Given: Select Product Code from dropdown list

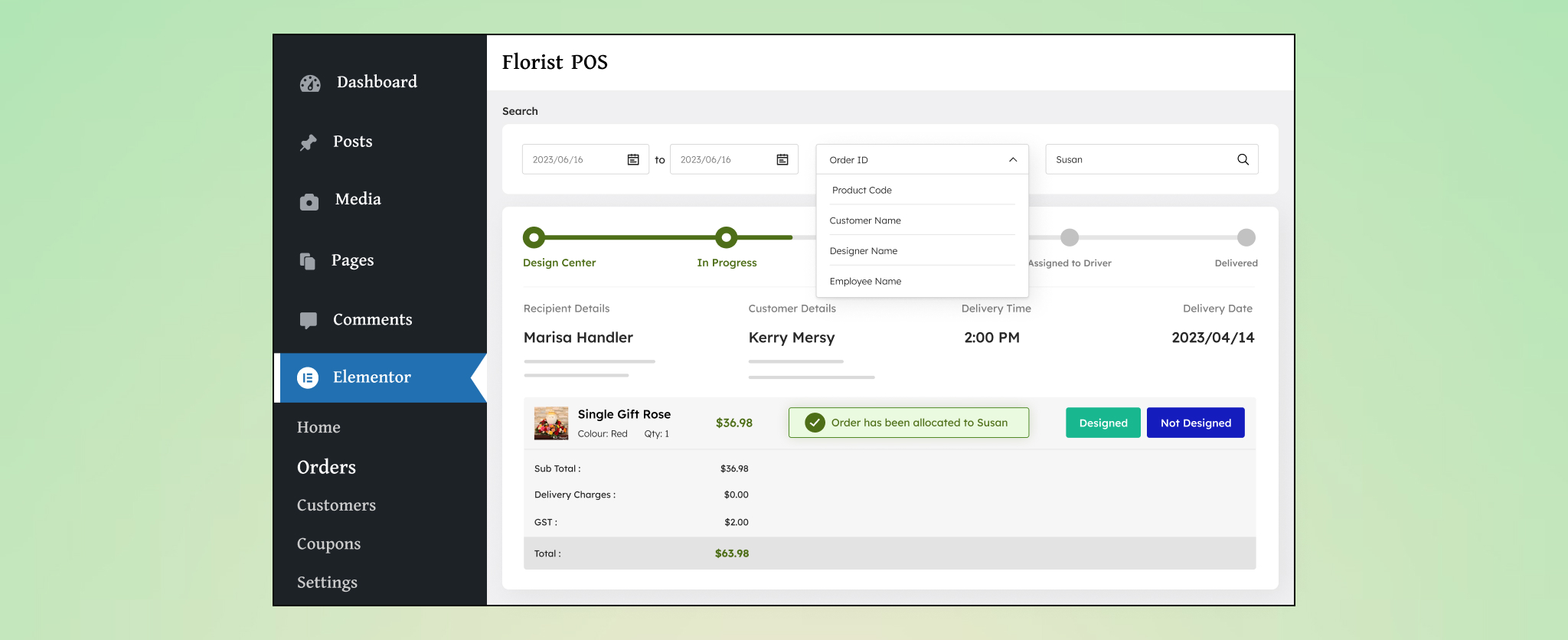Looking at the screenshot, I should click(862, 190).
